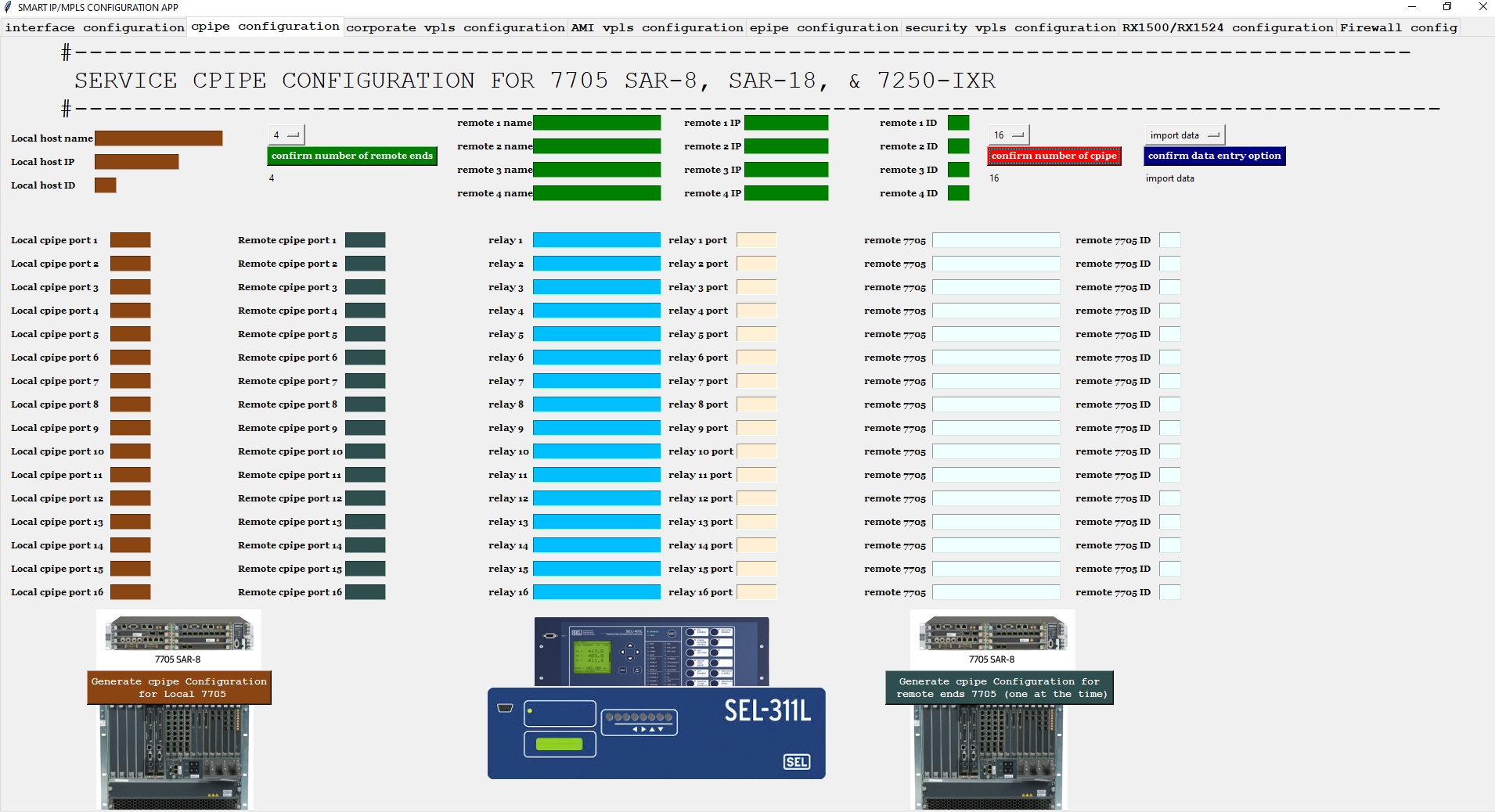Click the remote 3 name field
1495x812 pixels.
point(597,170)
